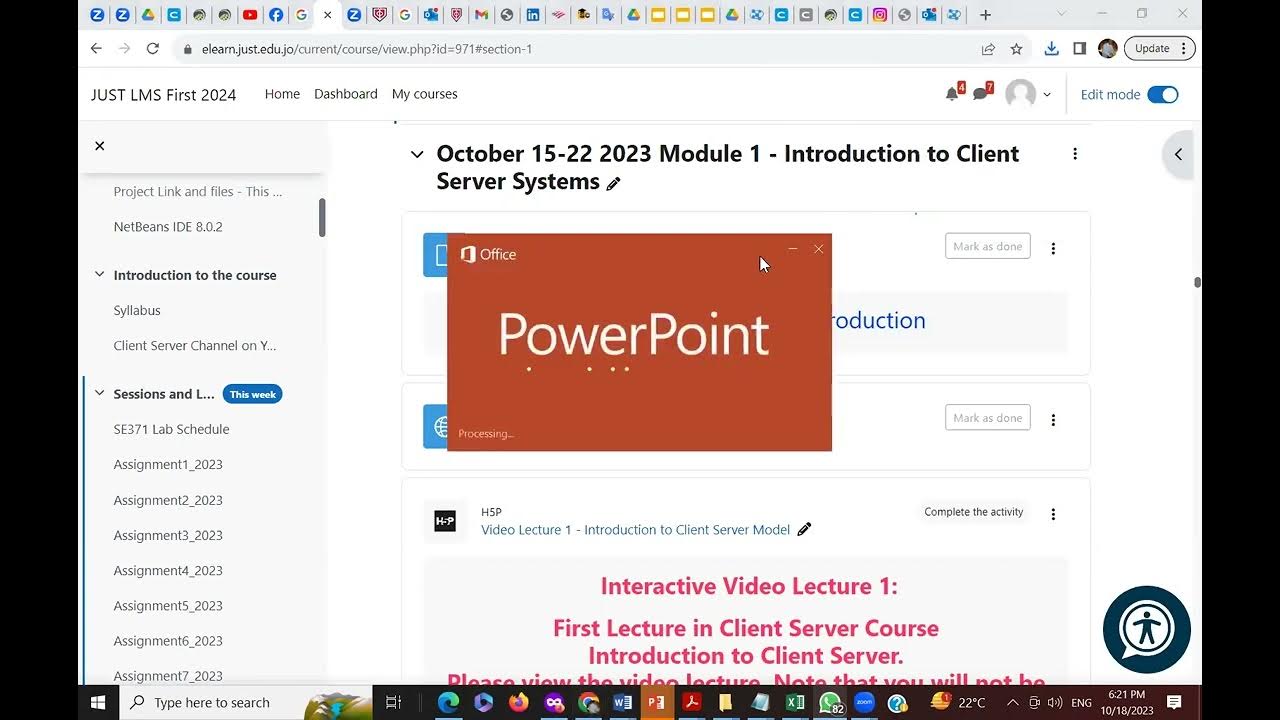Close the course index drawer
This screenshot has width=1280, height=720.
click(x=100, y=146)
